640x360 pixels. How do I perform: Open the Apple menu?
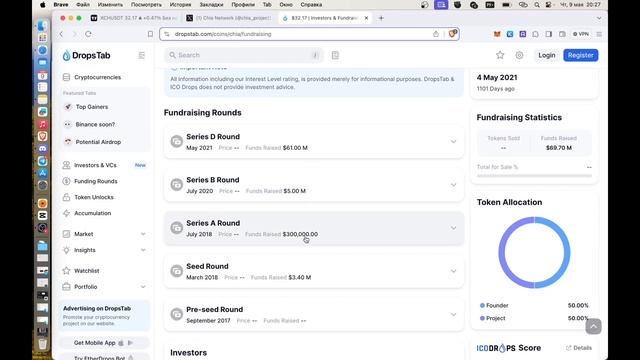(x=42, y=4)
